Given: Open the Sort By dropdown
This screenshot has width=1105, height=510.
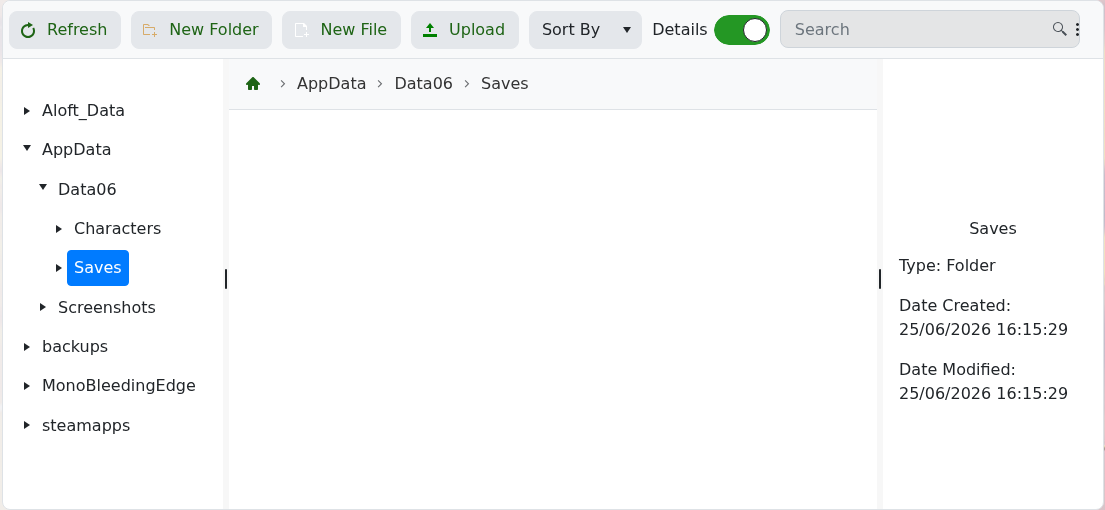Looking at the screenshot, I should [x=585, y=30].
